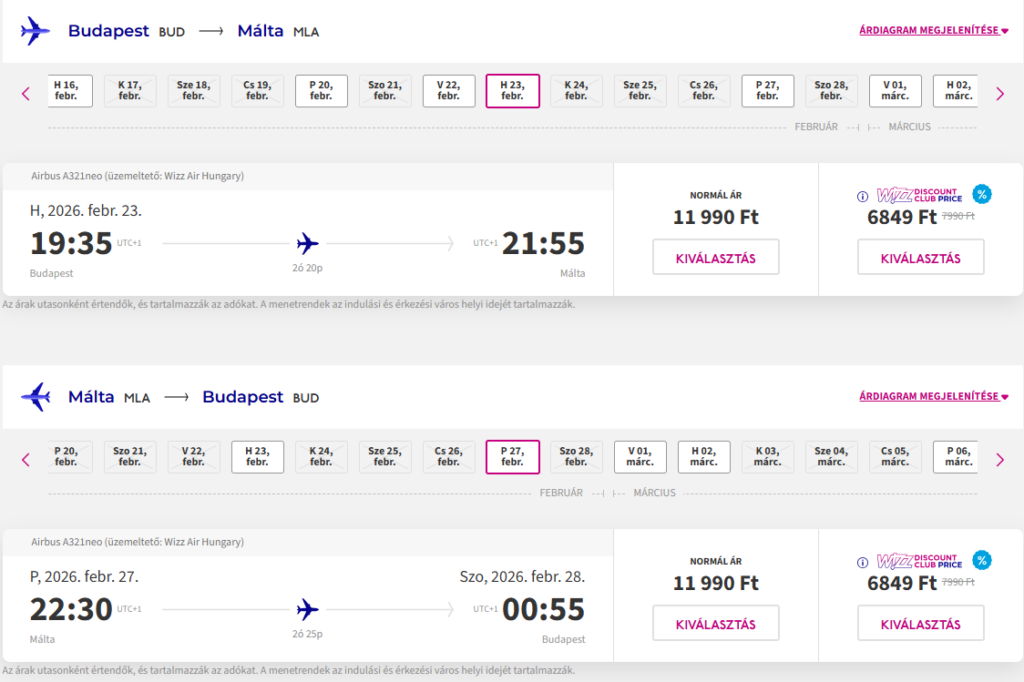This screenshot has width=1024, height=682.
Task: Select outbound date V 01, márc.
Action: (x=895, y=91)
